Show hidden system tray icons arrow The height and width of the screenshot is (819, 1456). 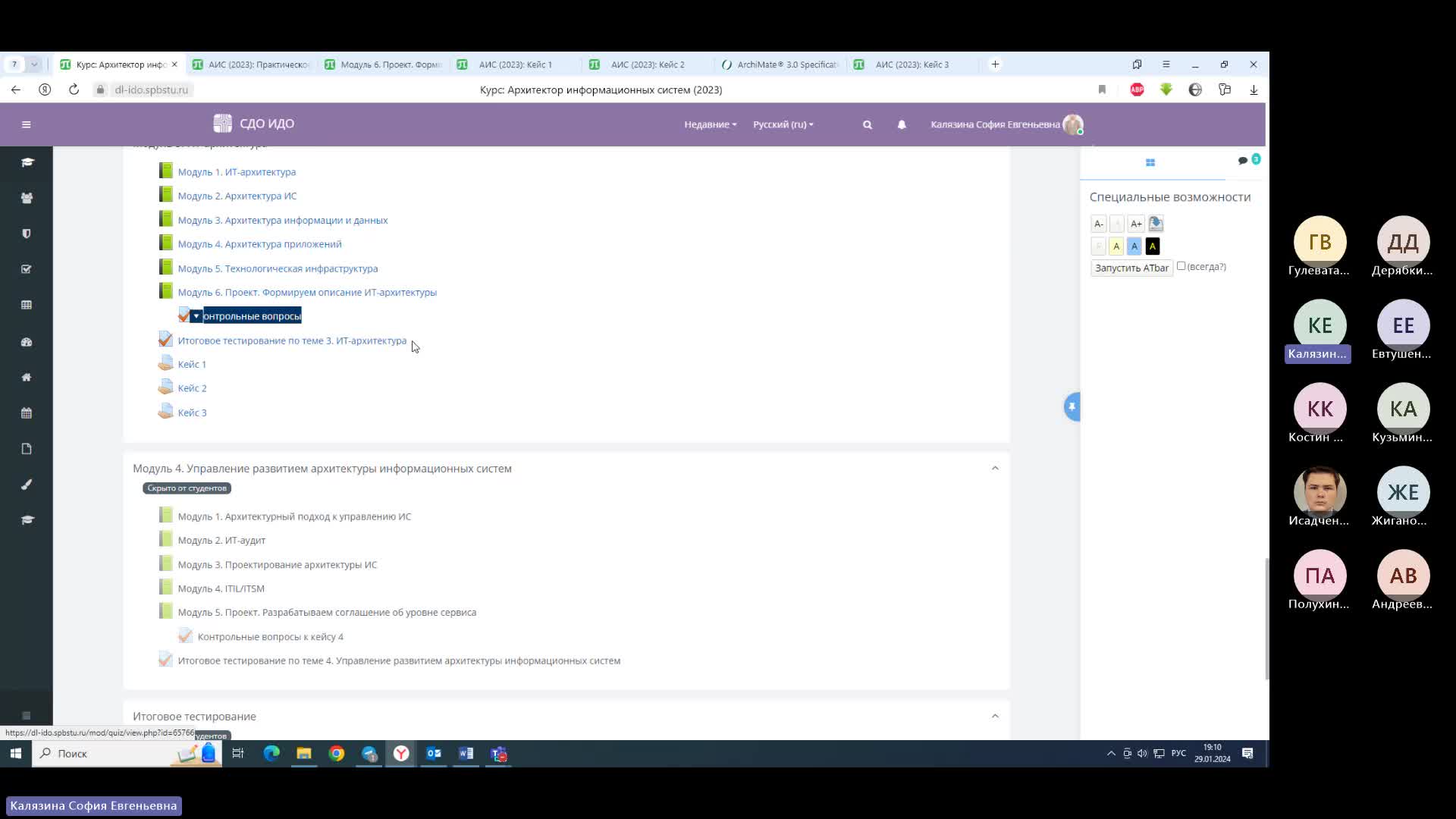(1111, 754)
